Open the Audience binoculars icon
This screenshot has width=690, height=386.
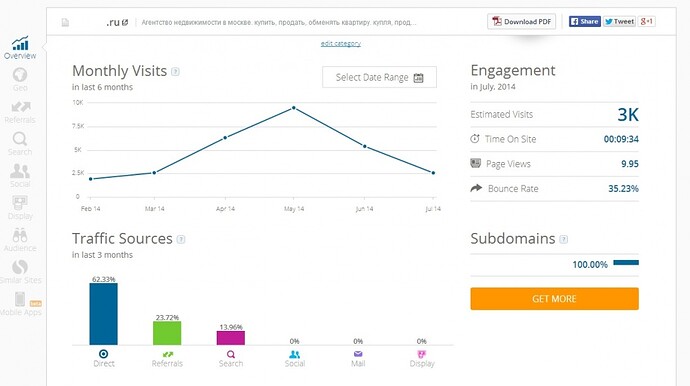tap(20, 235)
